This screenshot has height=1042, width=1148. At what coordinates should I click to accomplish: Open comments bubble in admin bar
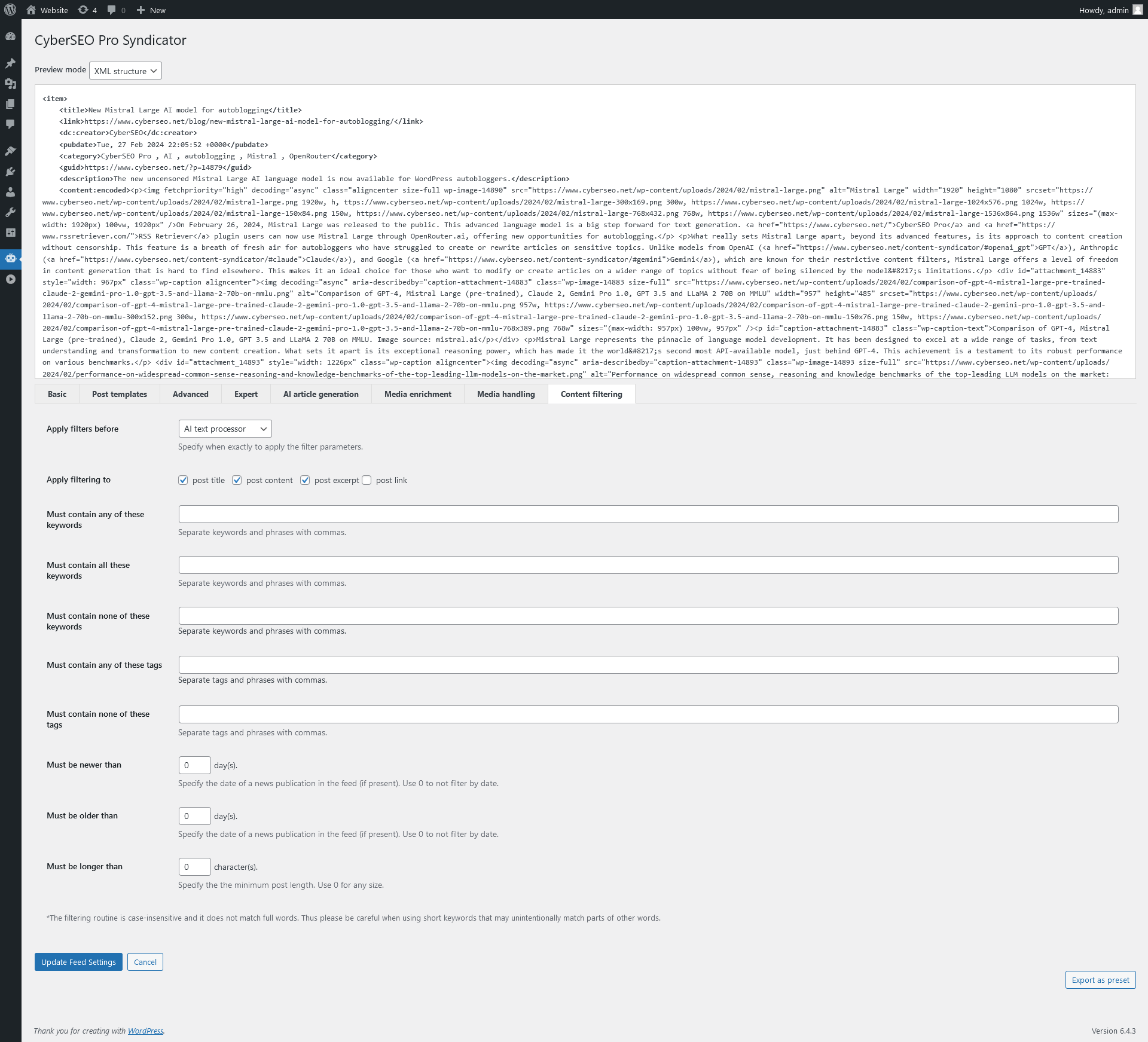pos(116,10)
